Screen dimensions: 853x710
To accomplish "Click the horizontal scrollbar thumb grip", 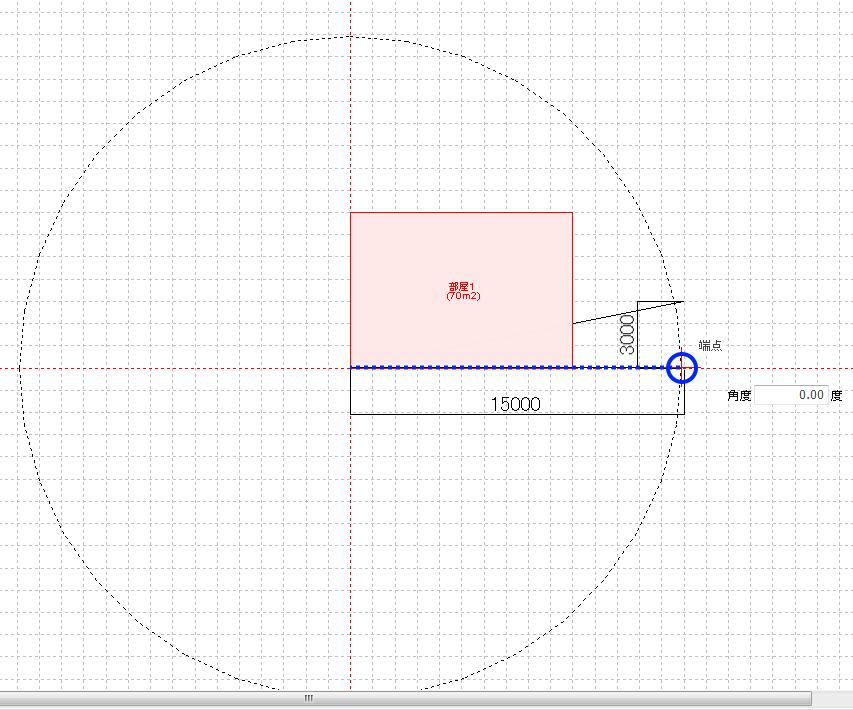I will pos(309,698).
